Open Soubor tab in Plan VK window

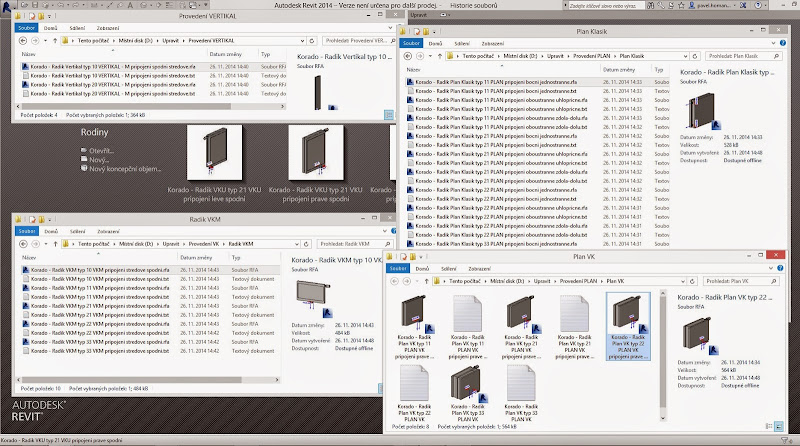[397, 268]
